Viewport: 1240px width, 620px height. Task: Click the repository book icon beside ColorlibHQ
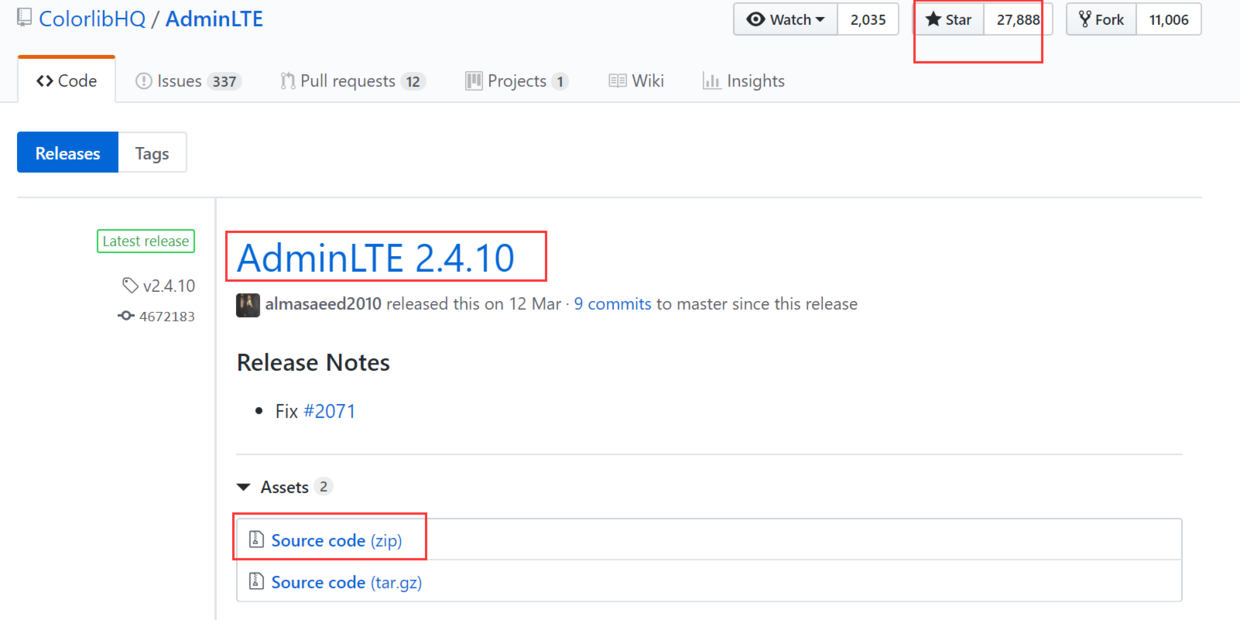click(x=24, y=18)
